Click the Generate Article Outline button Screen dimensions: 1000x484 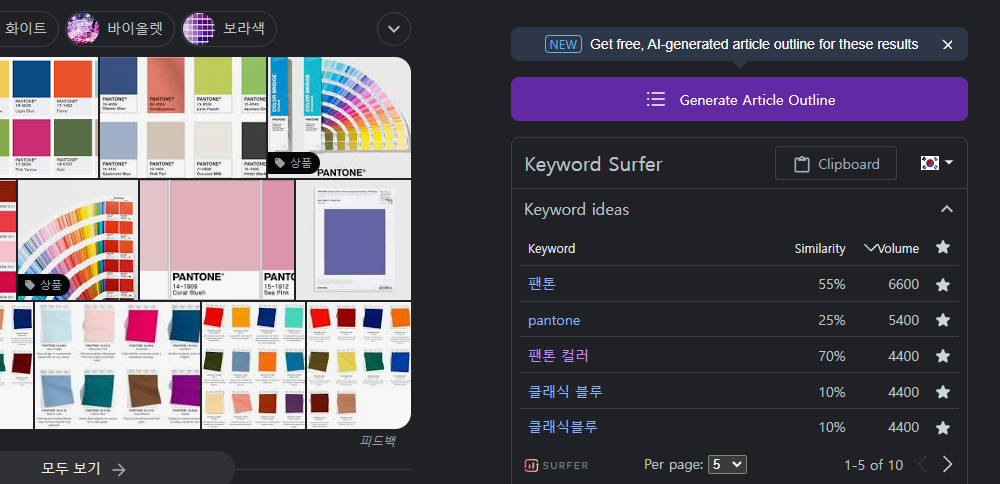[x=739, y=99]
